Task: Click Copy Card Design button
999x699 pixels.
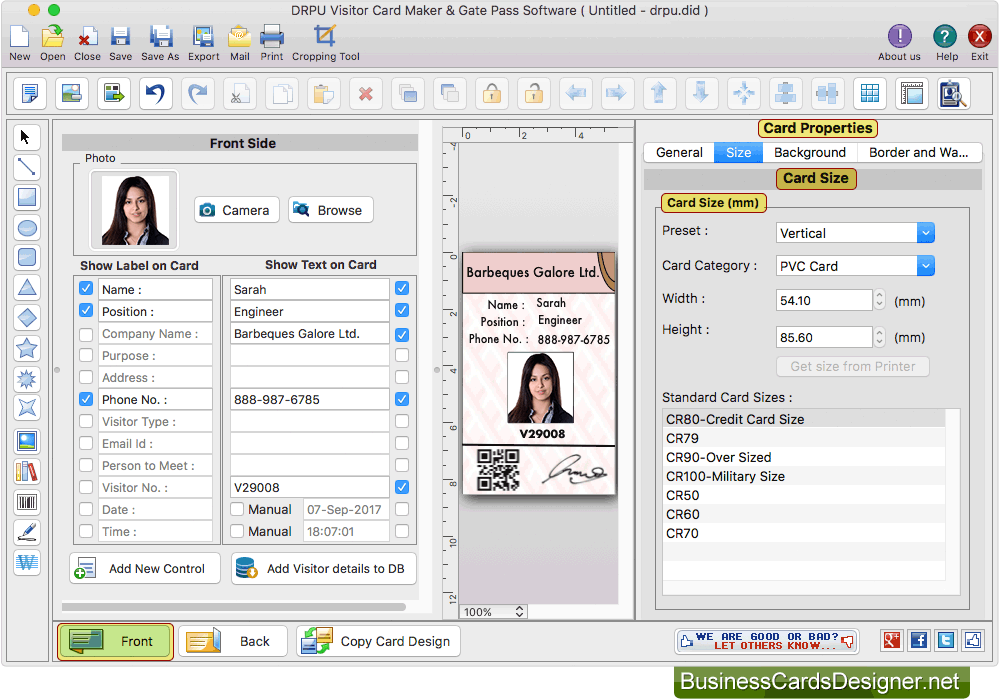Action: pos(378,641)
